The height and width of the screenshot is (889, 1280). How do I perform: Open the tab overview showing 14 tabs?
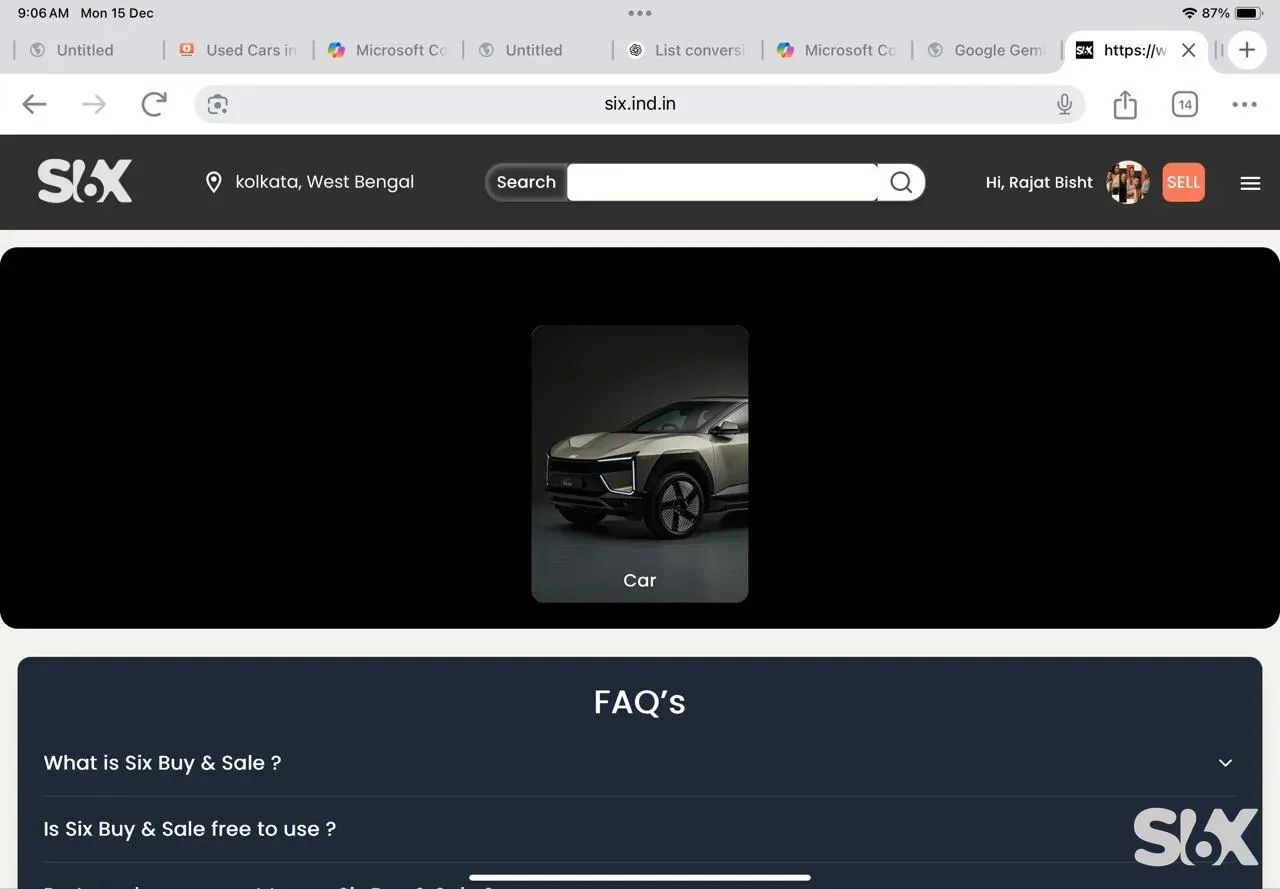pyautogui.click(x=1185, y=104)
